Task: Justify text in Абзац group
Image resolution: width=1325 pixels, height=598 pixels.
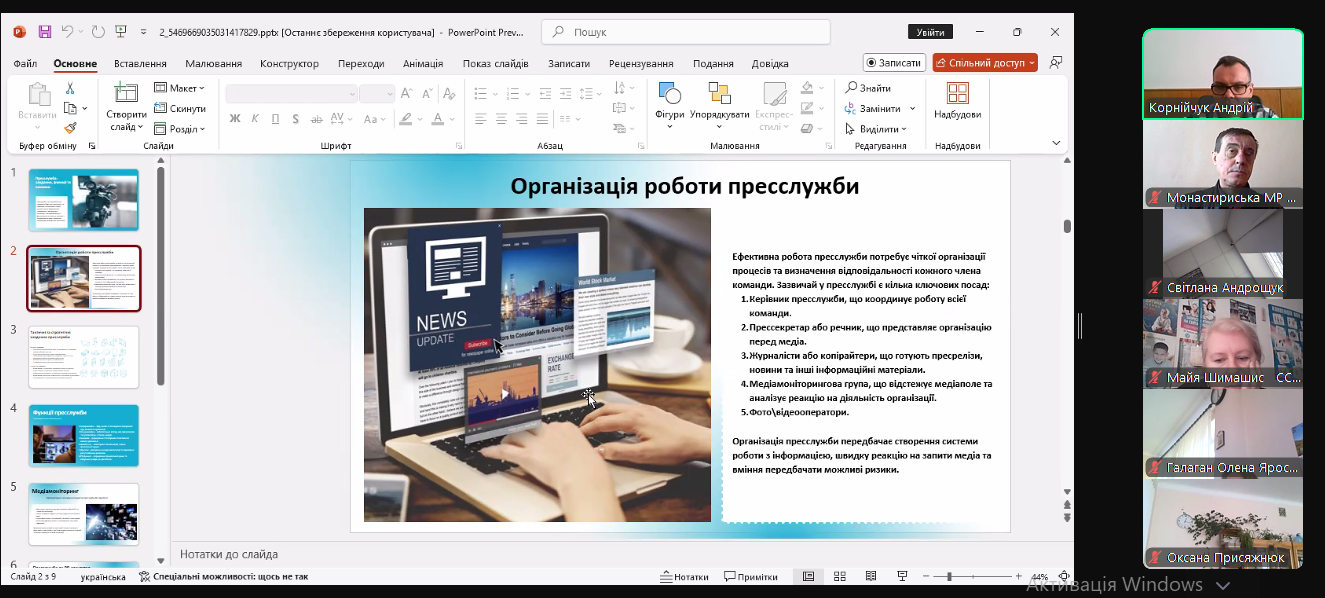Action: point(541,119)
